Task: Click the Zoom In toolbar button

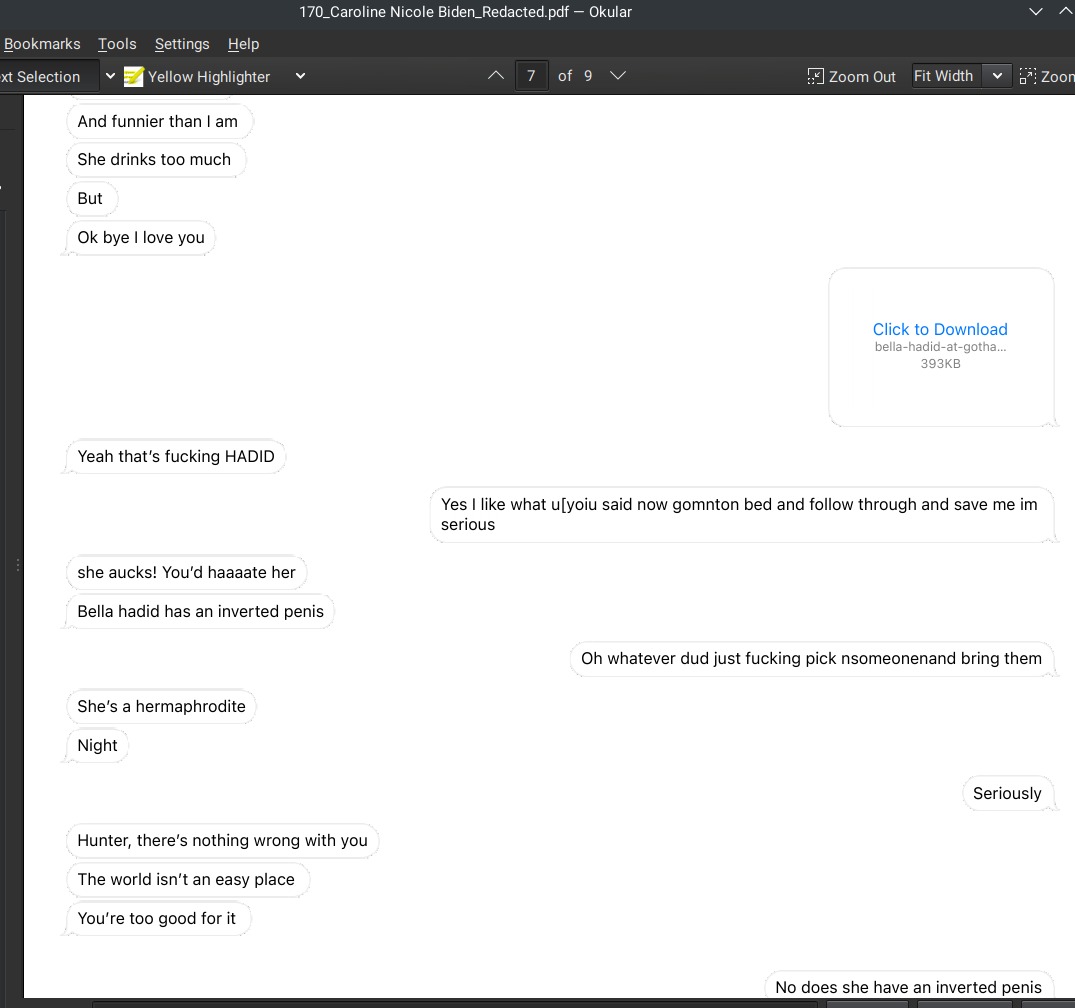Action: (1047, 76)
